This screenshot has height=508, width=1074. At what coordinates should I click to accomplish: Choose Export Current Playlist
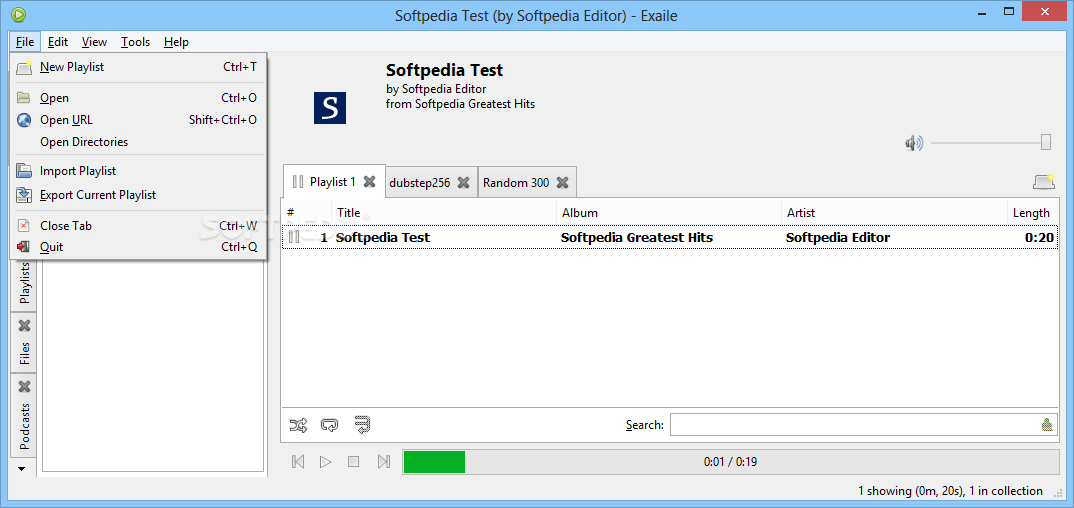point(138,195)
